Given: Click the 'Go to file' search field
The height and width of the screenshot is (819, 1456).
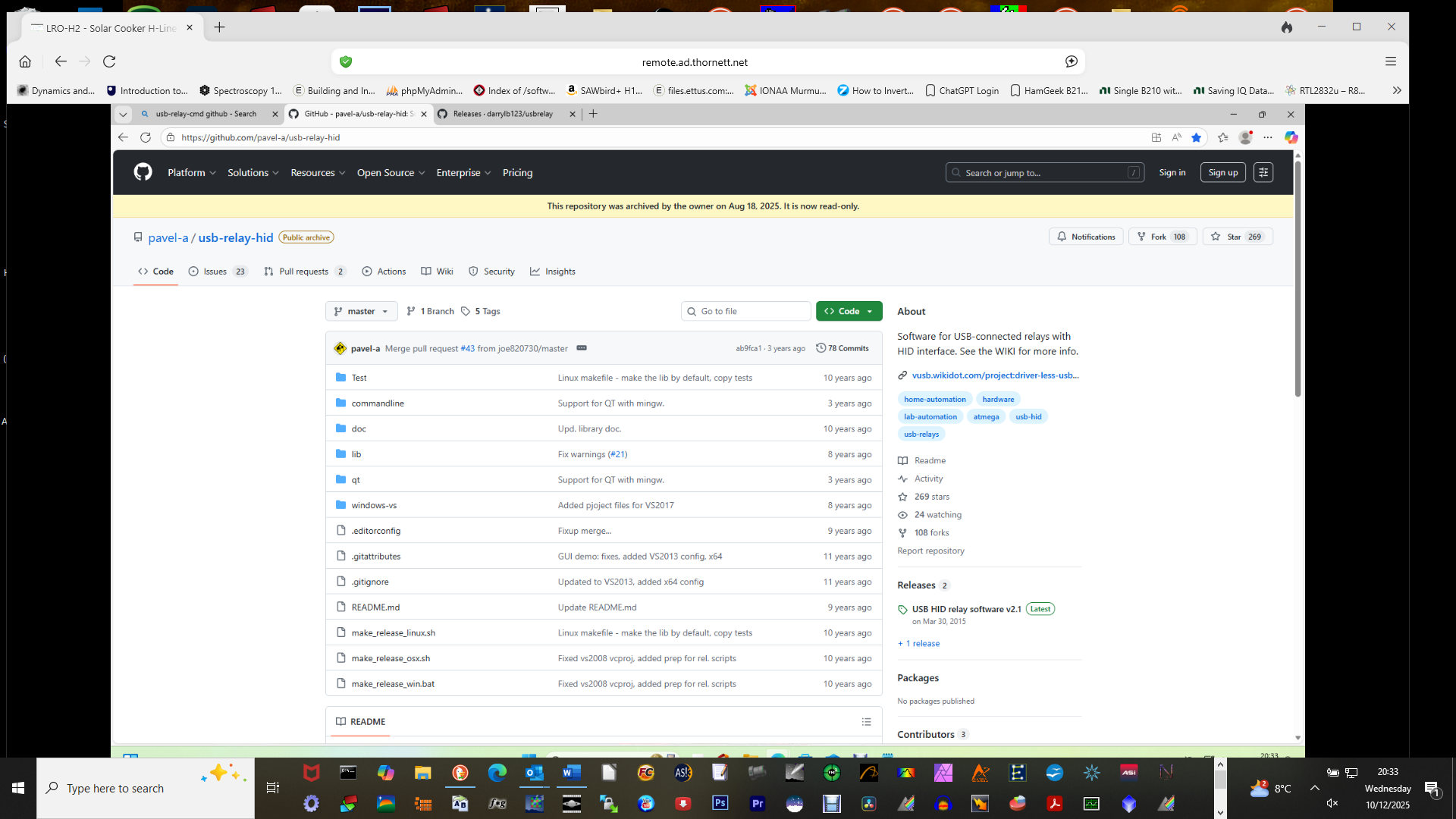Looking at the screenshot, I should coord(745,311).
